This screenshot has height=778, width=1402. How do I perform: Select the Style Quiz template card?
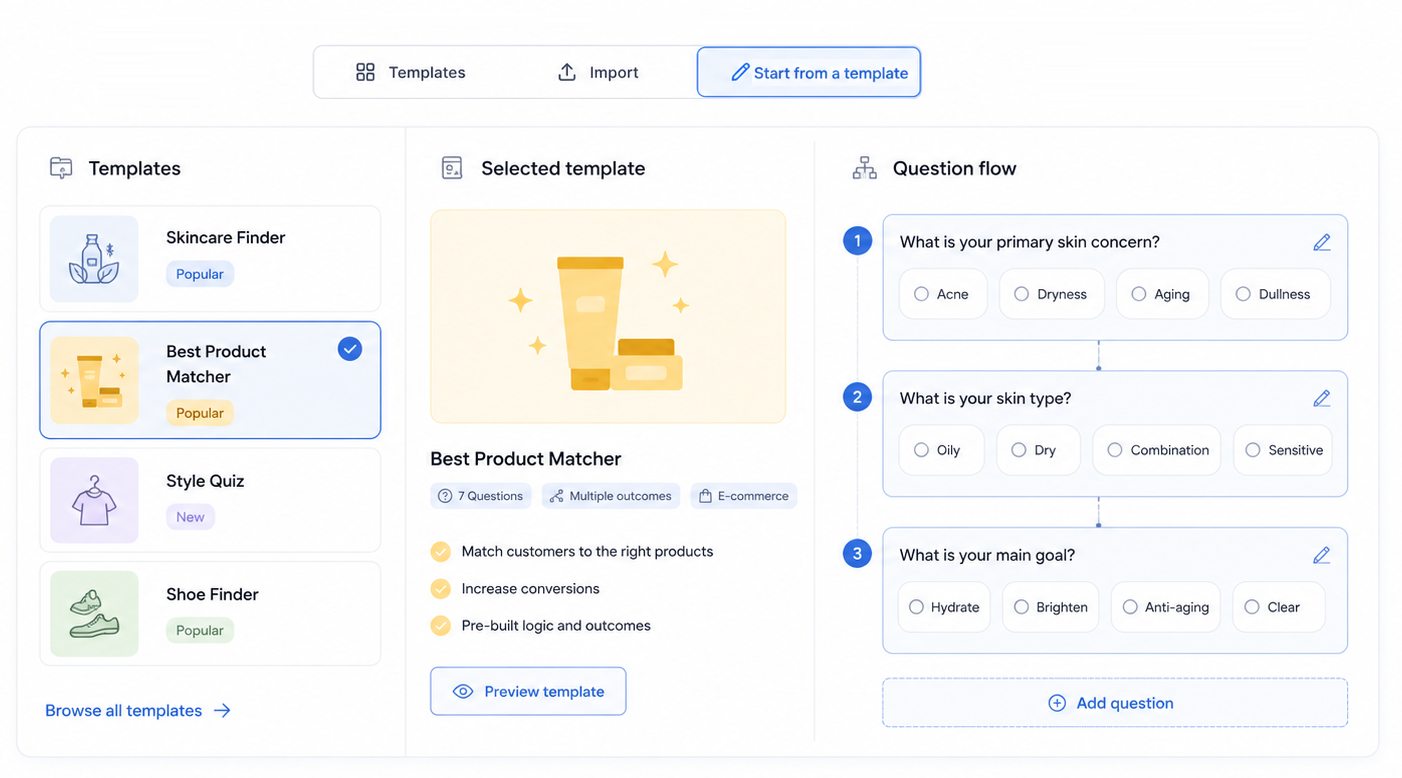click(x=210, y=500)
